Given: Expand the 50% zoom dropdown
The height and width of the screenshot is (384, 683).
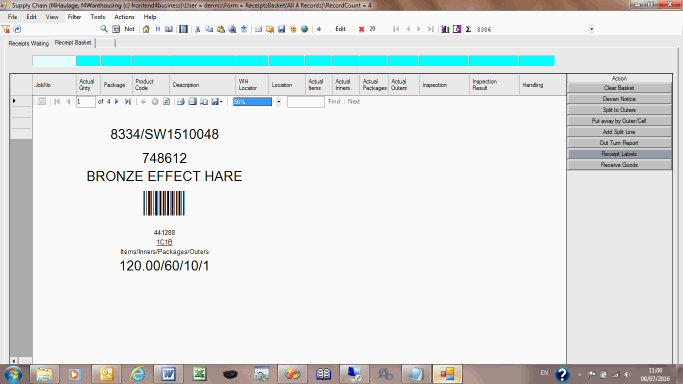Looking at the screenshot, I should click(279, 102).
